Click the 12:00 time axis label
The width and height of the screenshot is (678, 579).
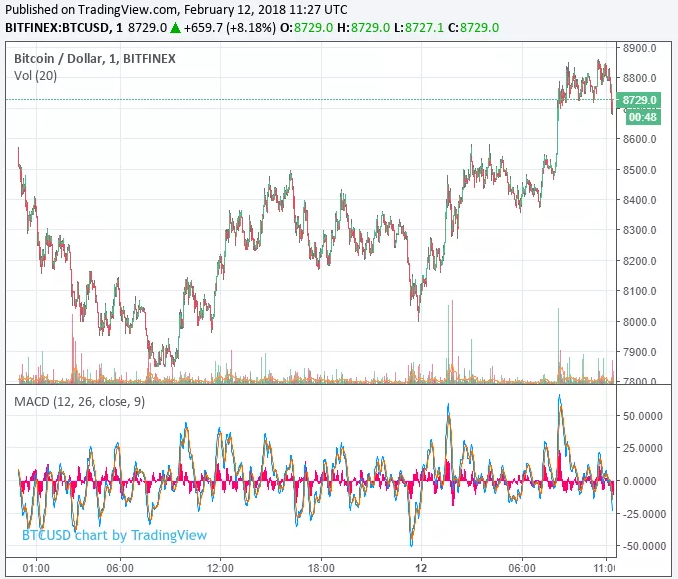click(220, 568)
